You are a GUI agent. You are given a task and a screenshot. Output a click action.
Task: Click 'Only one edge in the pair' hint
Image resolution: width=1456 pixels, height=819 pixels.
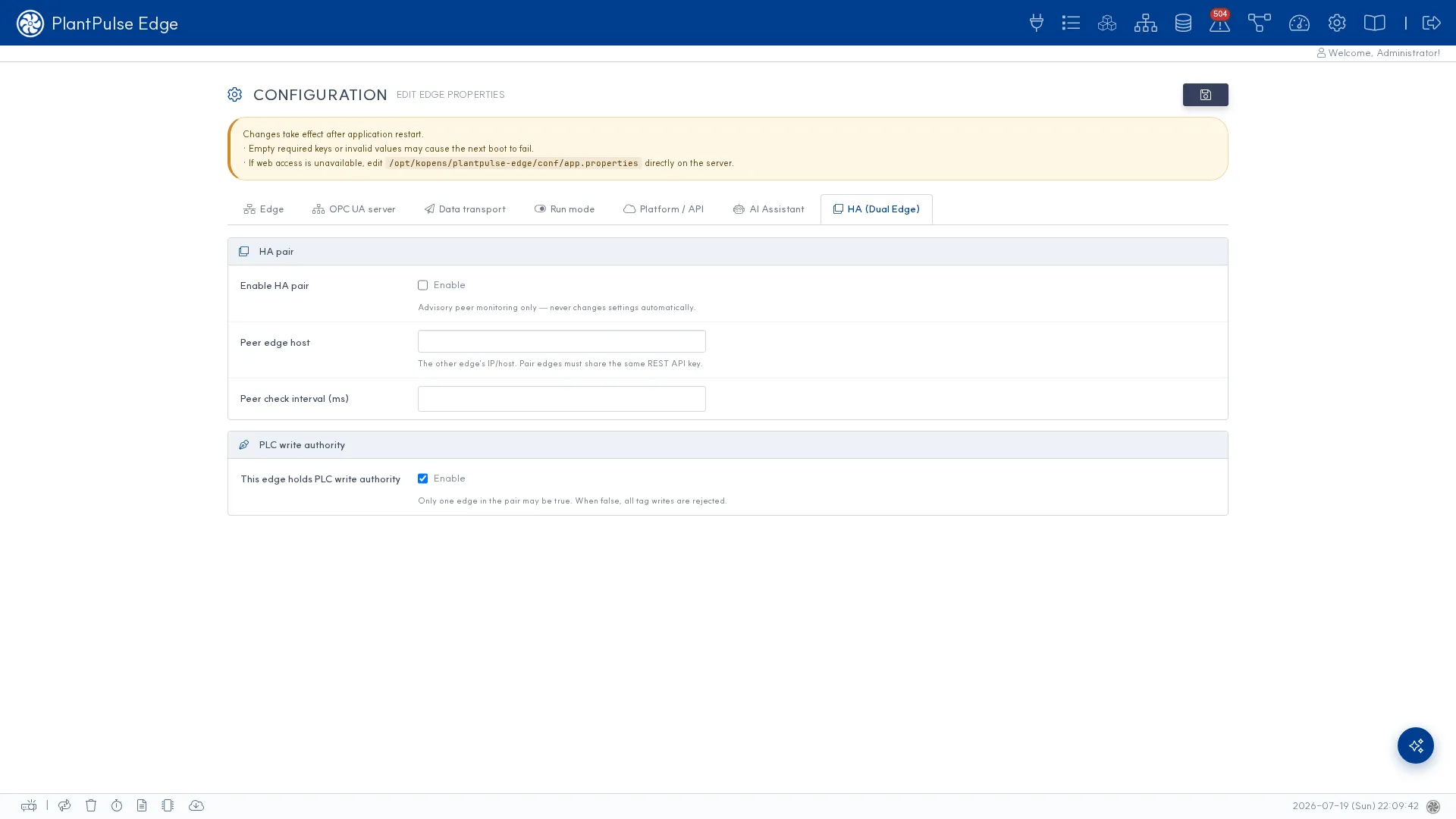(x=573, y=501)
